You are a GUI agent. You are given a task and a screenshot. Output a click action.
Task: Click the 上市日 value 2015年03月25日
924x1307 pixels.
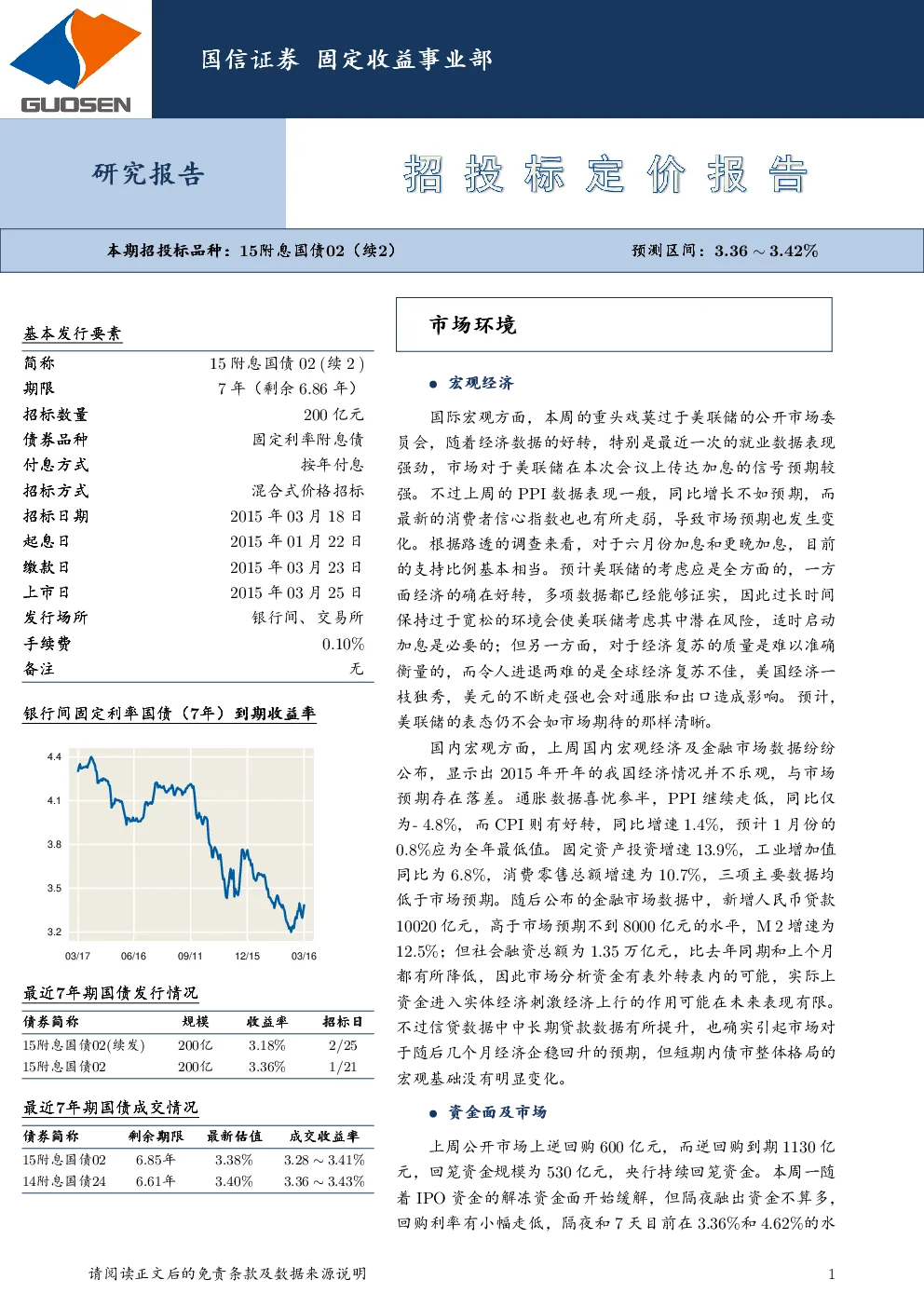[296, 592]
